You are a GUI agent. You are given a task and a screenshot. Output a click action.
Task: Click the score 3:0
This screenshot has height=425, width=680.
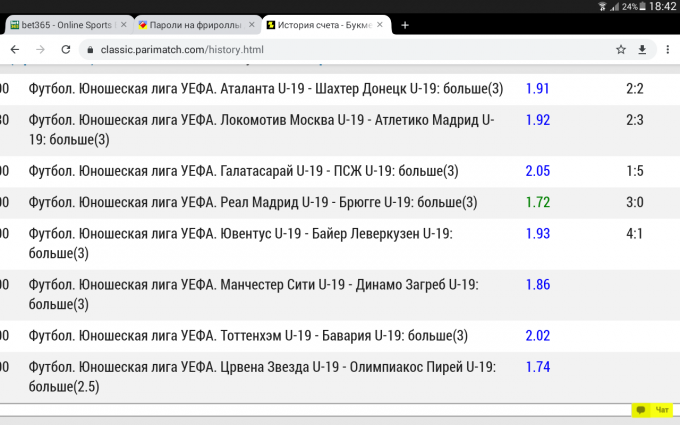(634, 203)
